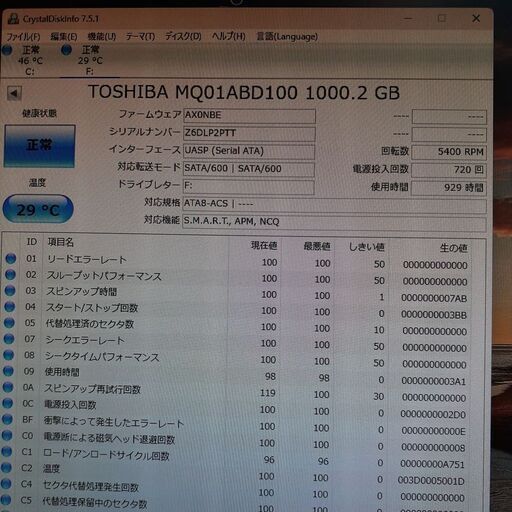Click status orb for ID 08 seek time performance
The image size is (512, 512).
pyautogui.click(x=9, y=355)
